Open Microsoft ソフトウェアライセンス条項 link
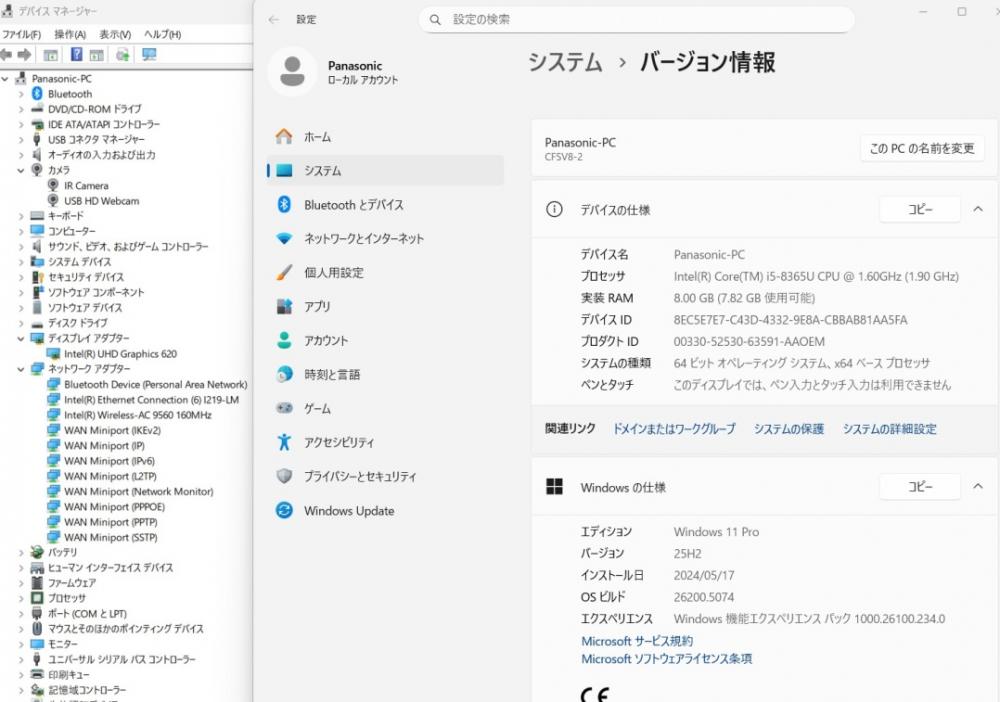Screen dimensions: 1000x702 pos(666,659)
